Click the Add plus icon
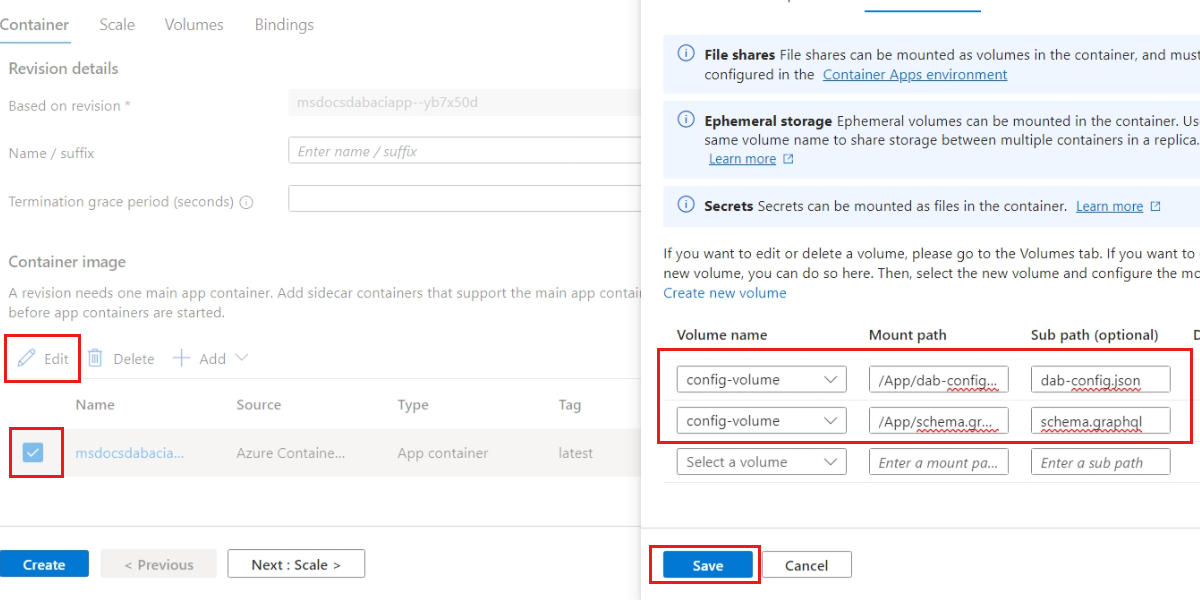The image size is (1200, 600). click(180, 358)
